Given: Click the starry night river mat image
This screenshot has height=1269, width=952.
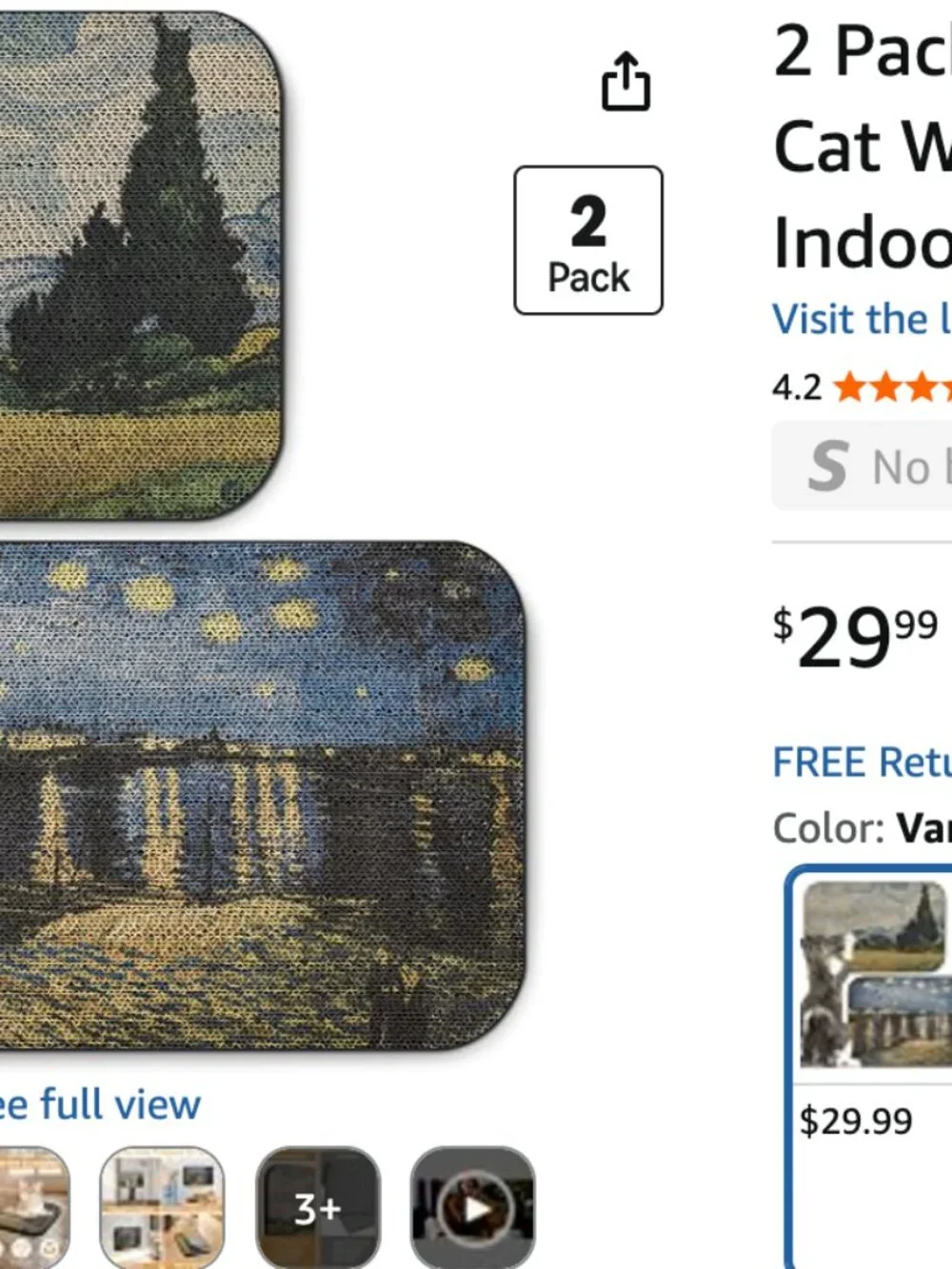Looking at the screenshot, I should pyautogui.click(x=262, y=796).
